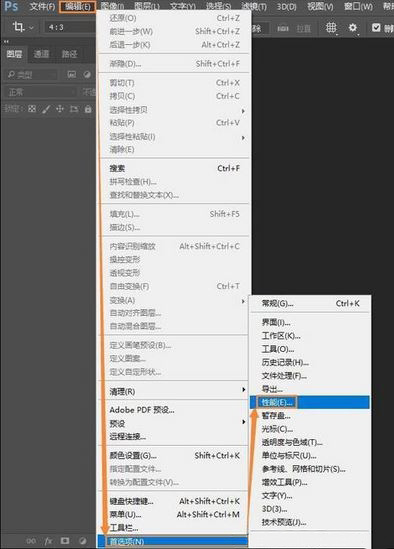Open 增效工具(P)... preferences
The height and width of the screenshot is (549, 394).
(x=310, y=482)
